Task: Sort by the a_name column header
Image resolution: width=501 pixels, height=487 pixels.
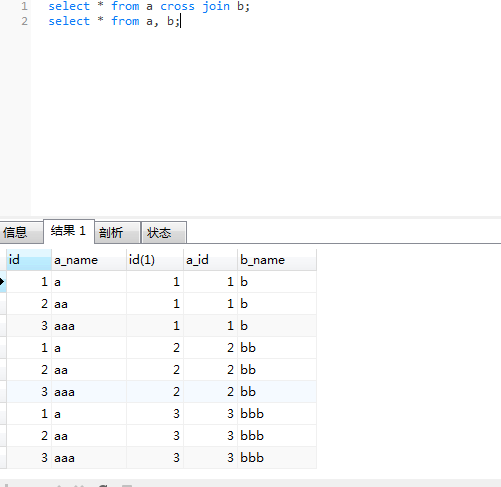Action: coord(89,260)
